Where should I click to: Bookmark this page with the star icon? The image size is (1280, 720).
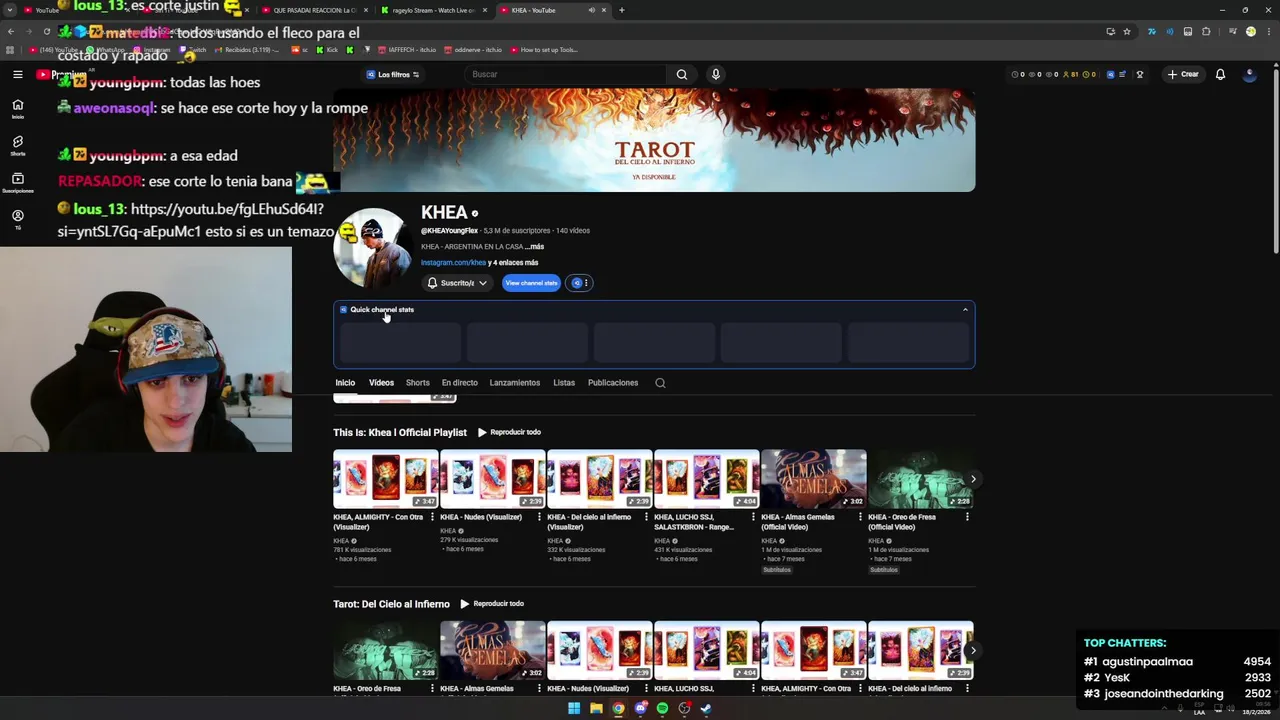[1127, 31]
